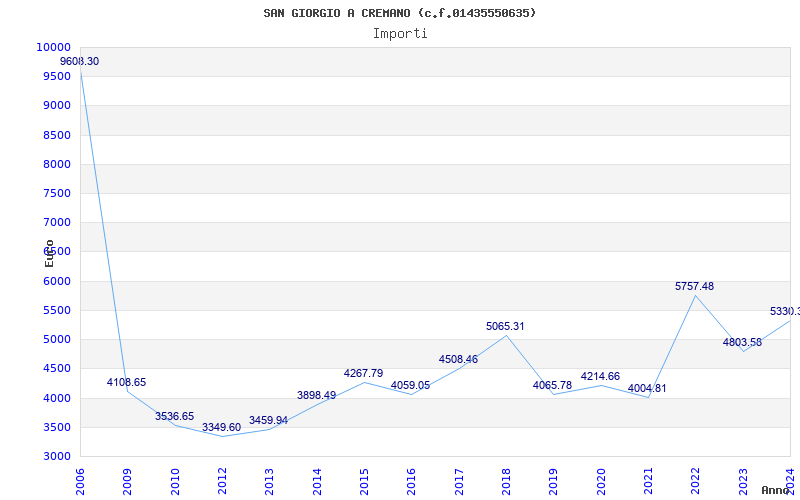This screenshot has width=800, height=500.
Task: Click the 4508.46 data label
Action: (458, 359)
